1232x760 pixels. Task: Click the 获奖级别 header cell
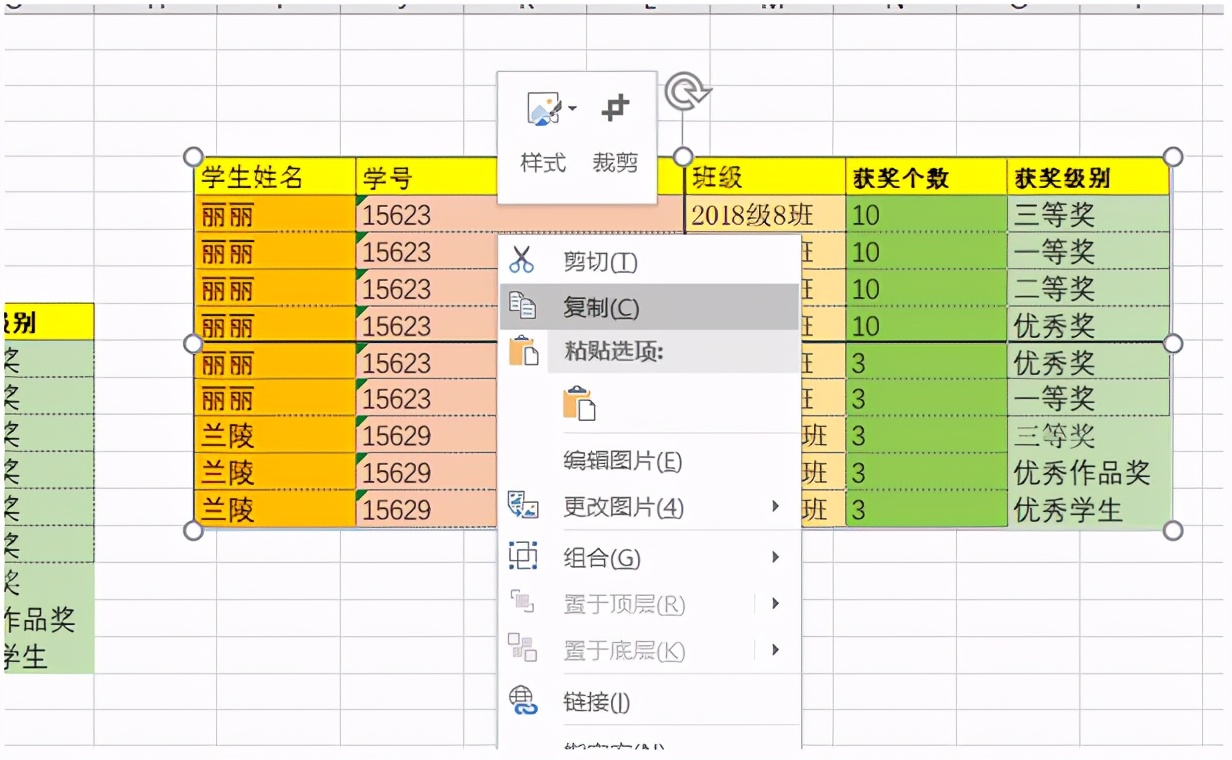click(1088, 177)
